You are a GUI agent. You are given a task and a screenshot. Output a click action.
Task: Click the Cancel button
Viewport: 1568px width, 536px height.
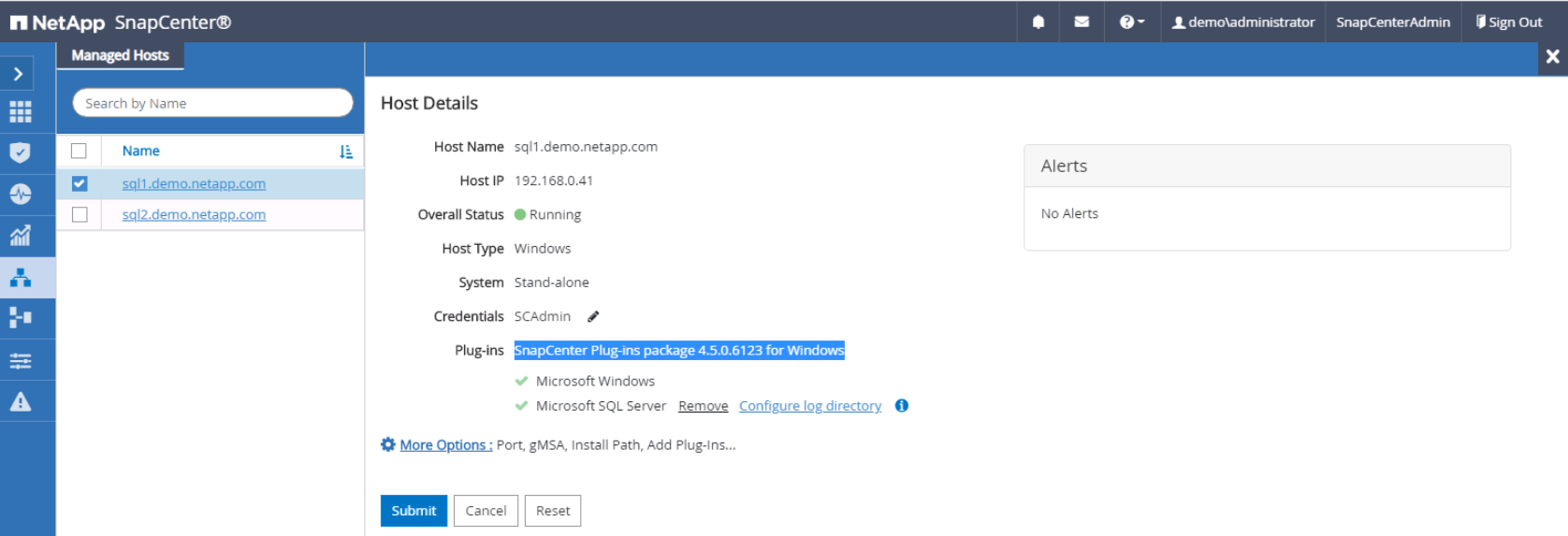(x=486, y=511)
